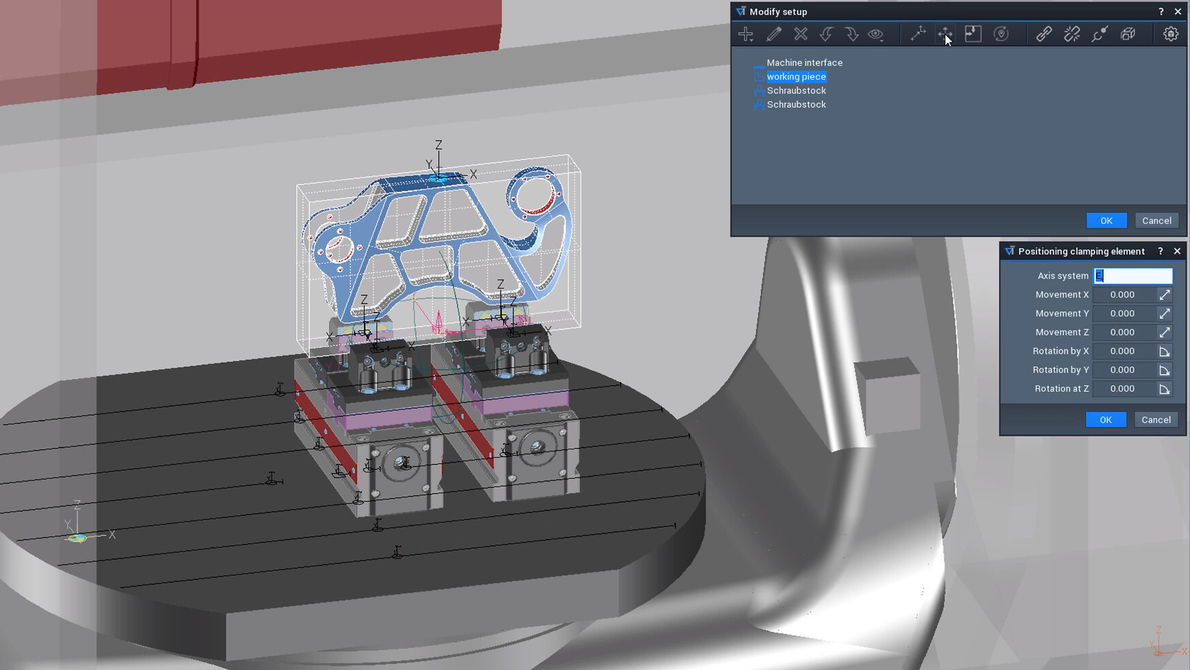
Task: Select the first Schraubstock item in the list
Action: pyautogui.click(x=796, y=91)
